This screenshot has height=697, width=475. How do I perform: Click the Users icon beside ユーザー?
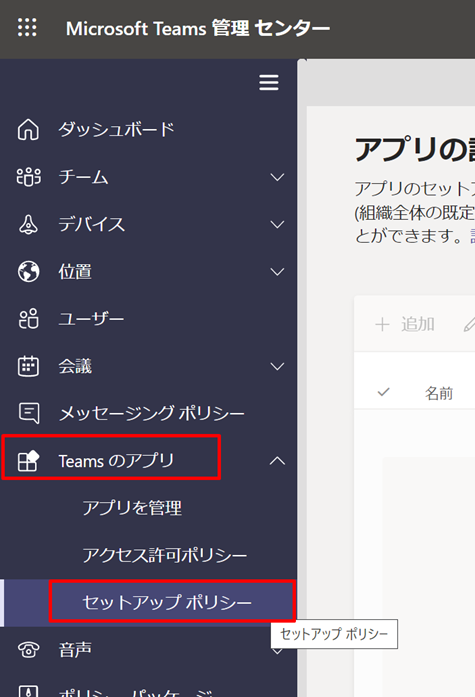point(28,319)
